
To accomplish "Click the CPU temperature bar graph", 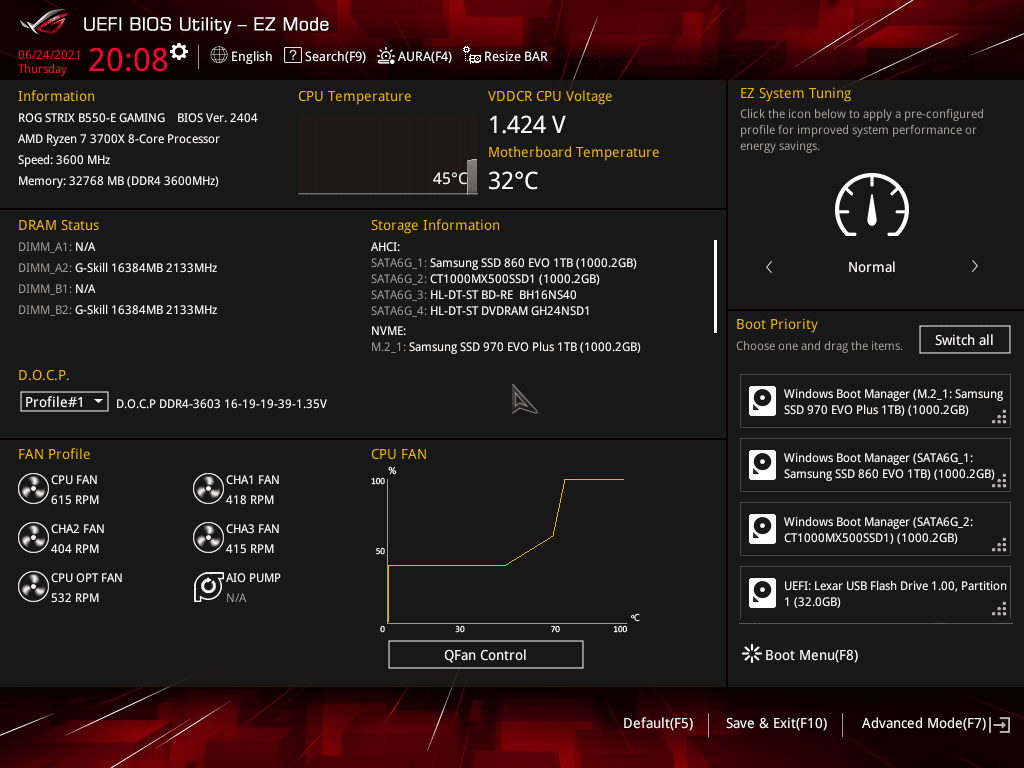I will 387,155.
